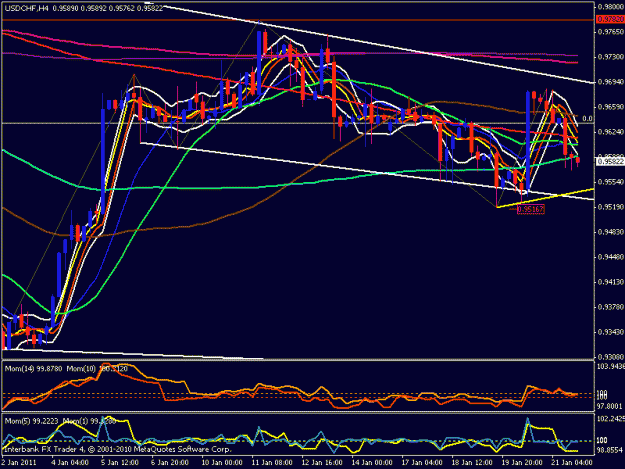This screenshot has height=469, width=625.
Task: Click the 0.95190 price axis label
Action: click(611, 207)
